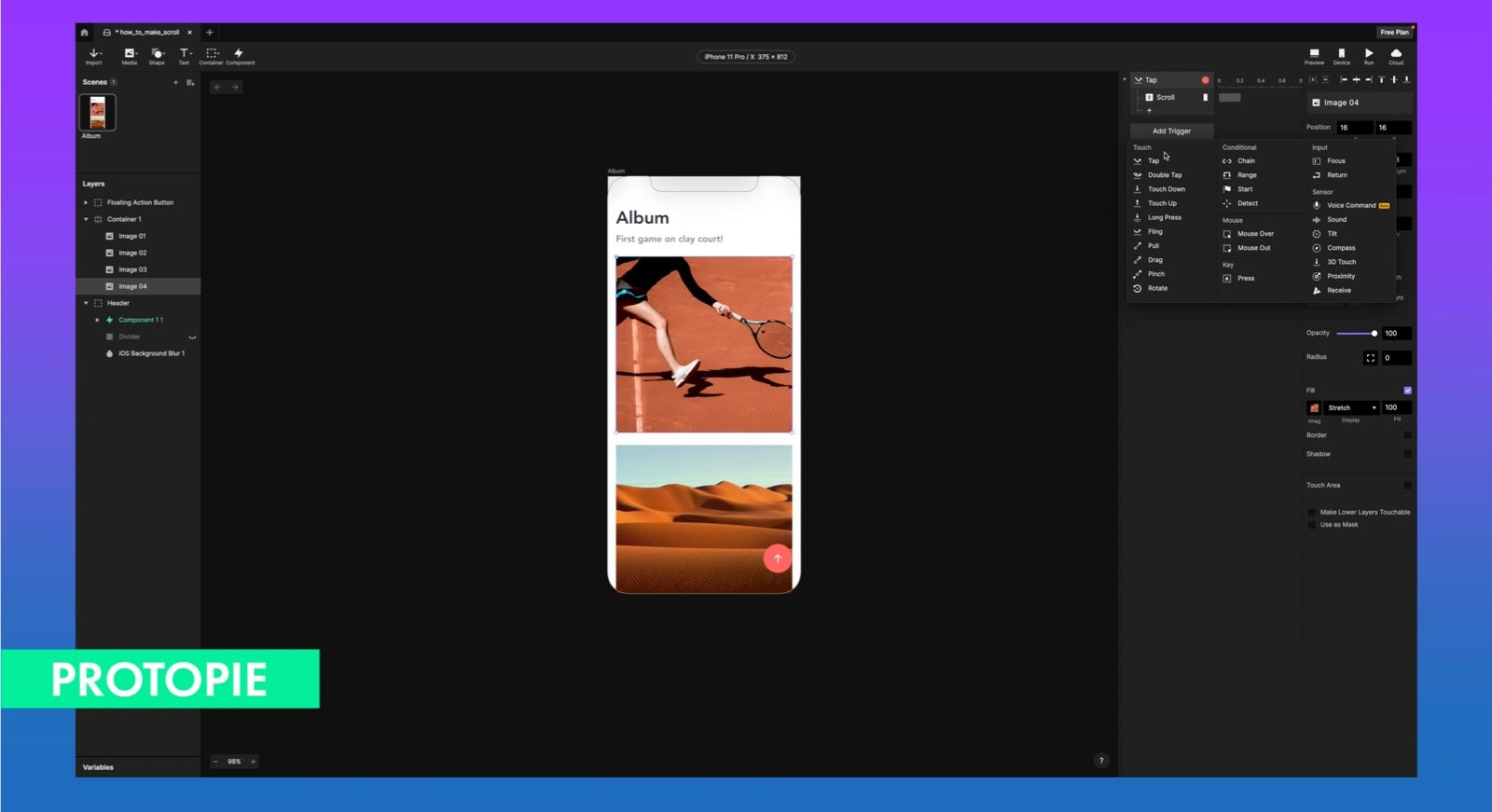Open the Preview window
1492x812 pixels.
(x=1314, y=57)
